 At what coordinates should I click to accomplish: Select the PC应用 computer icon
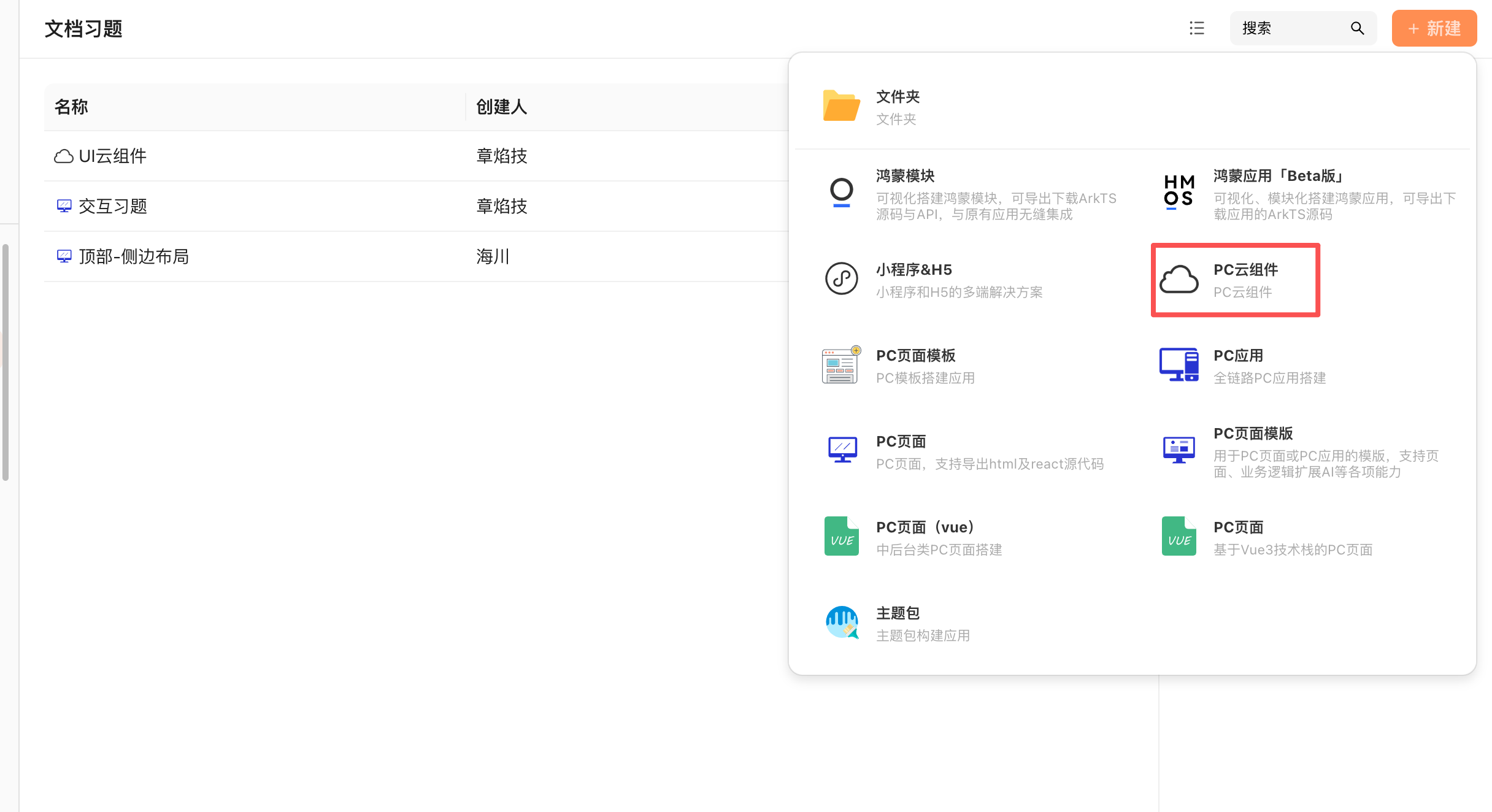tap(1179, 365)
